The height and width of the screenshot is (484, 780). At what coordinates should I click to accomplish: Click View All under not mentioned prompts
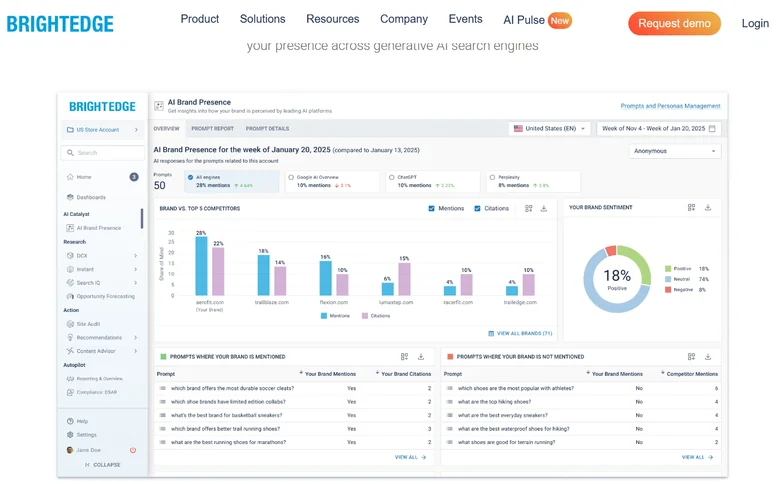coord(697,457)
